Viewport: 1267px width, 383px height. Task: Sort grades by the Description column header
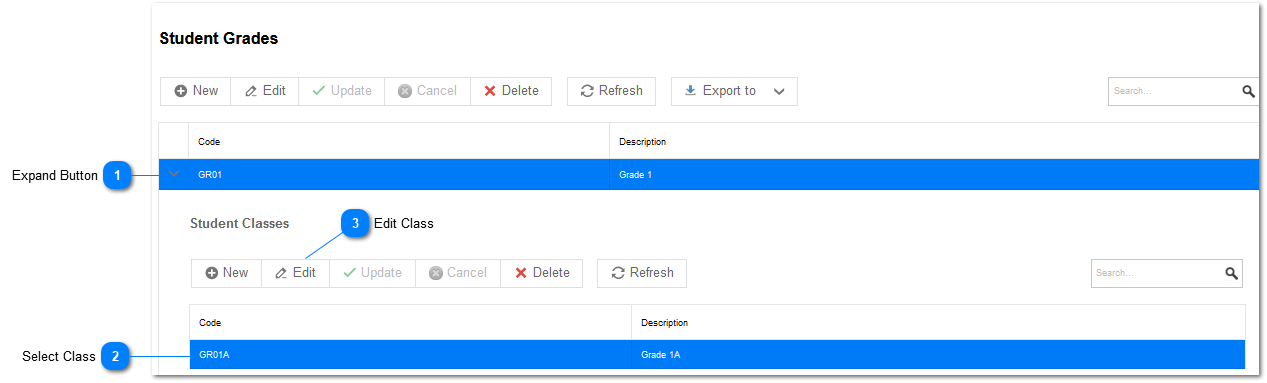pos(934,141)
